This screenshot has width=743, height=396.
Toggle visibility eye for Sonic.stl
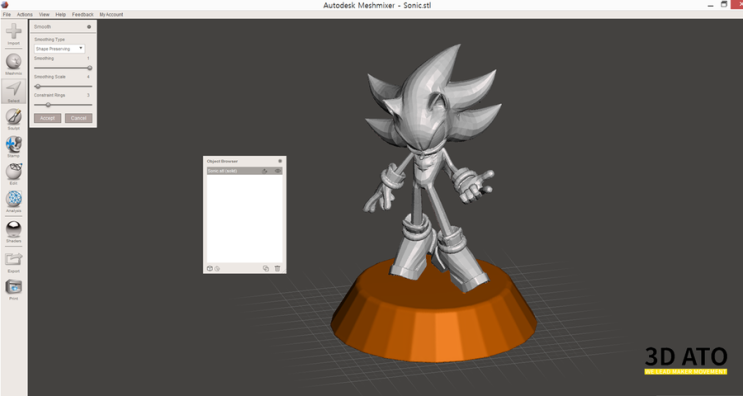point(278,171)
